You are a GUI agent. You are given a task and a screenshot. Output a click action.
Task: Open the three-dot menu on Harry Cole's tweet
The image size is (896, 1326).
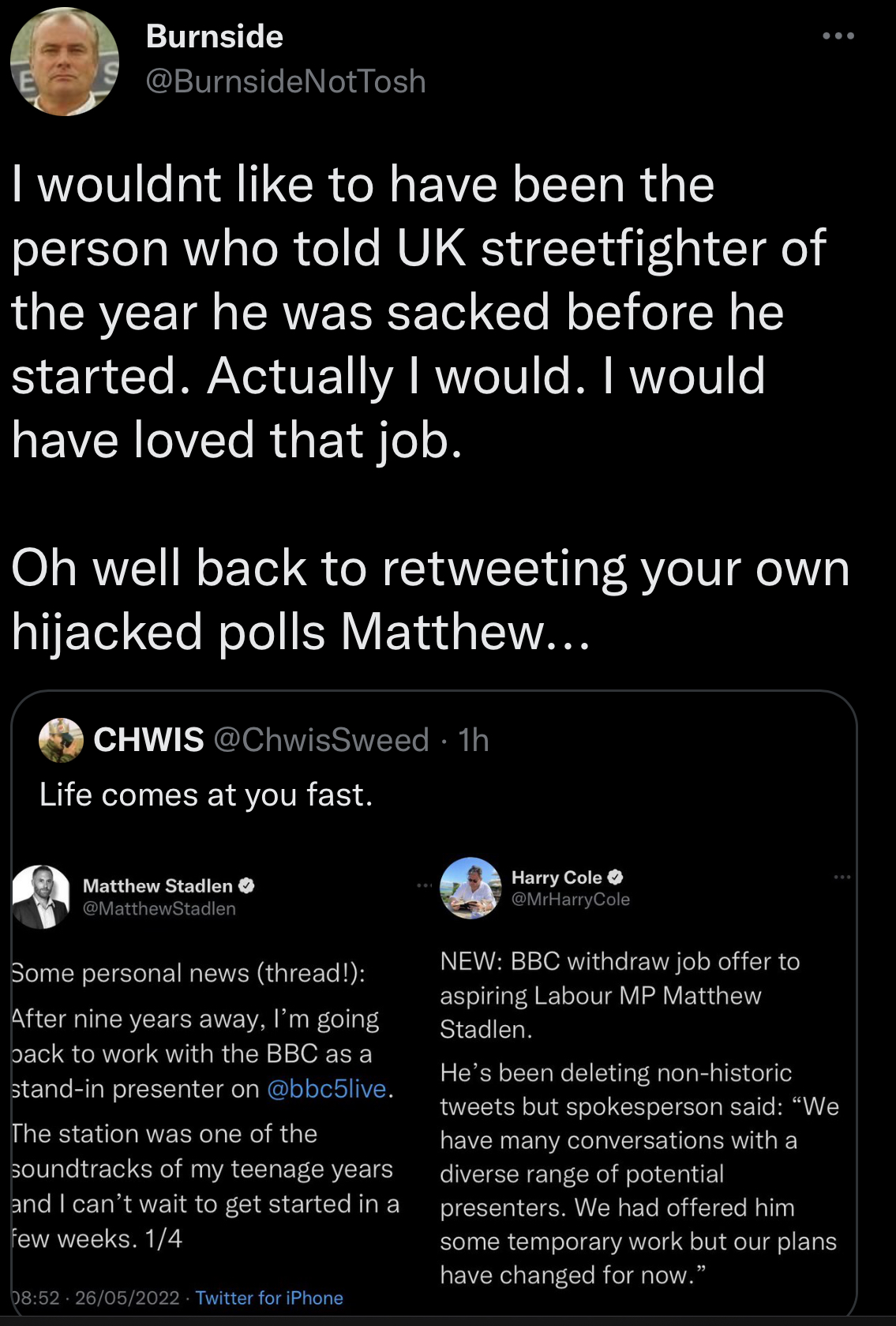842,877
